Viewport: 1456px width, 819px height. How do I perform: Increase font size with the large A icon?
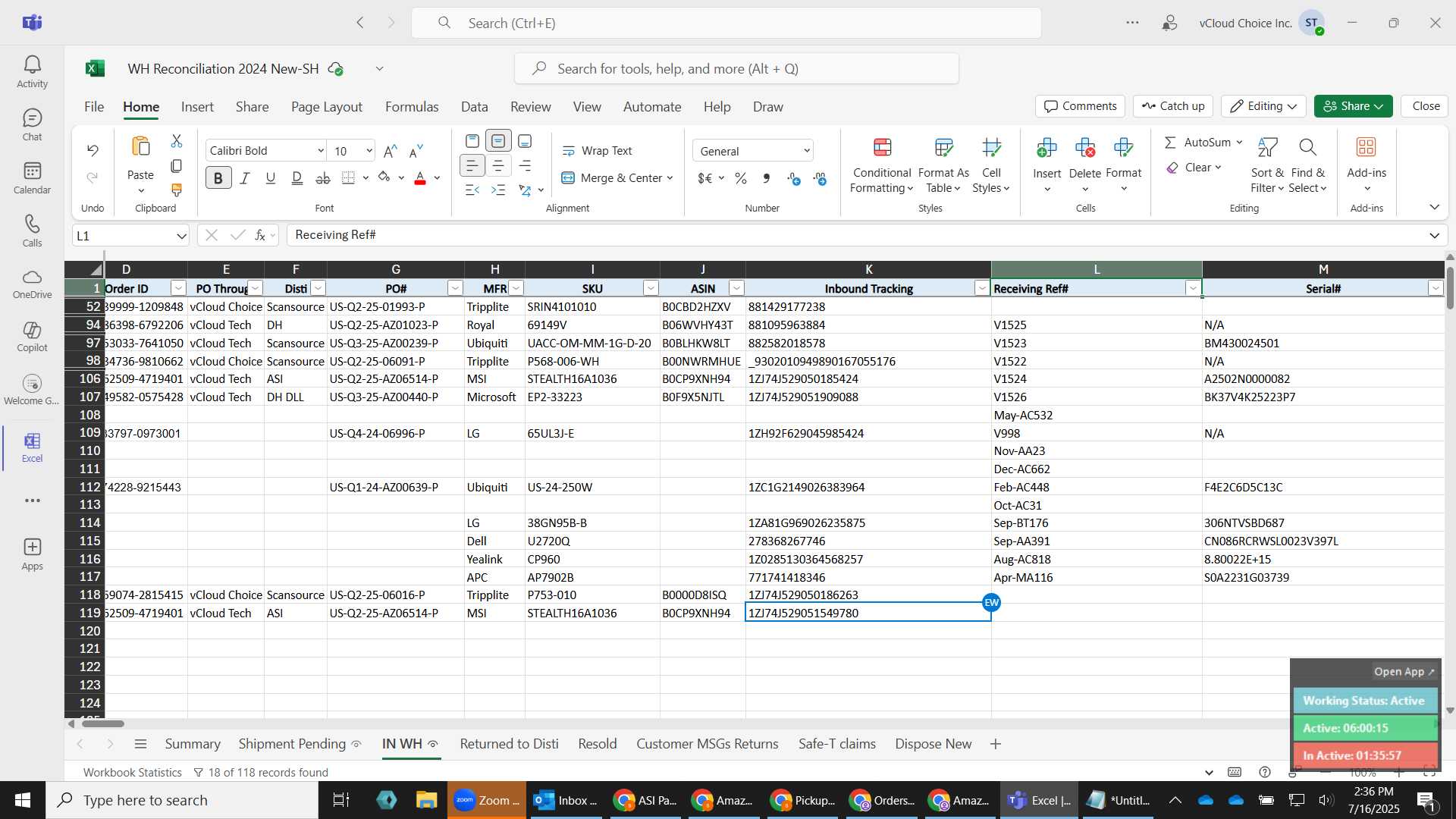click(391, 151)
